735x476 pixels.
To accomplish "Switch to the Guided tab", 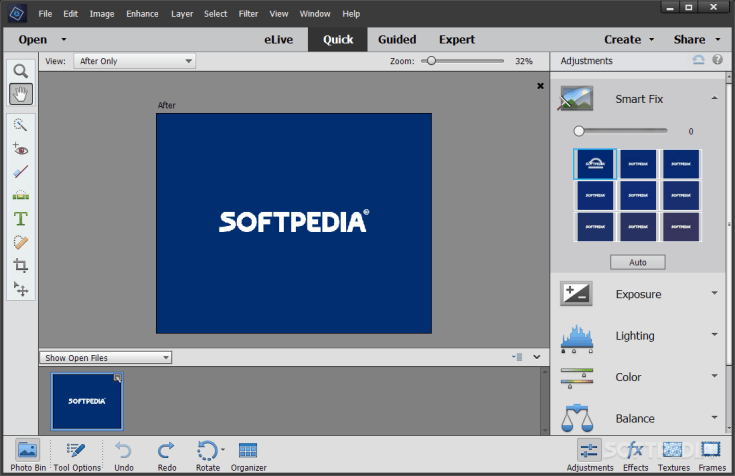I will click(x=397, y=39).
